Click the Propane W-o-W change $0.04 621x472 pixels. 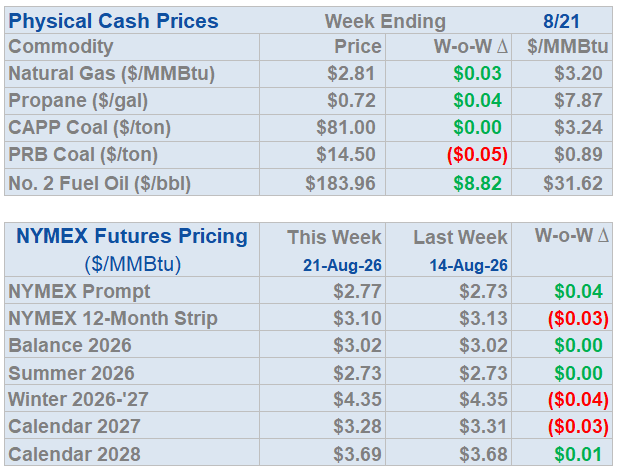pyautogui.click(x=477, y=101)
